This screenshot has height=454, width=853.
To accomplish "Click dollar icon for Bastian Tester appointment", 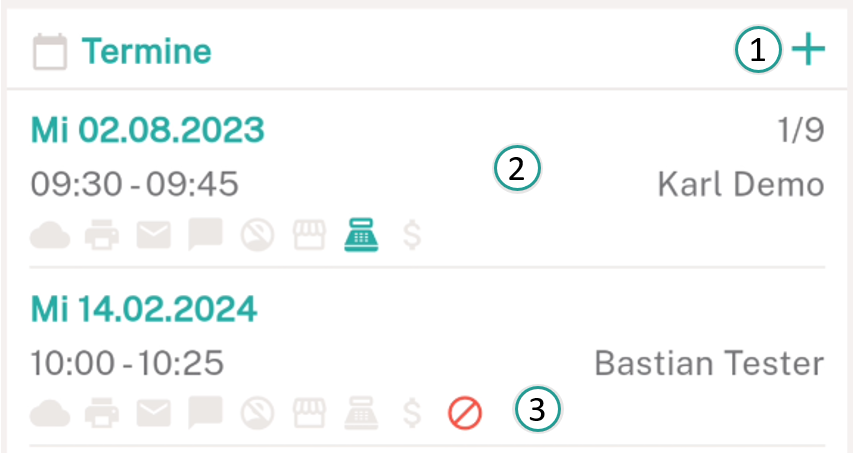I will tap(412, 413).
